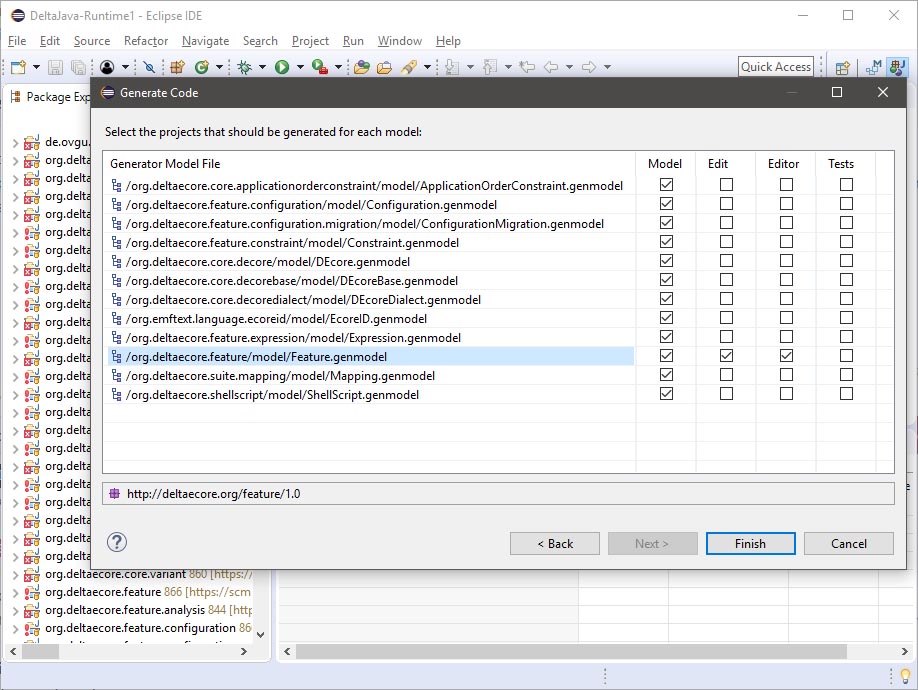The height and width of the screenshot is (690, 918).
Task: Check Editor for ConfigurationMigration.genmodel
Action: pos(786,222)
